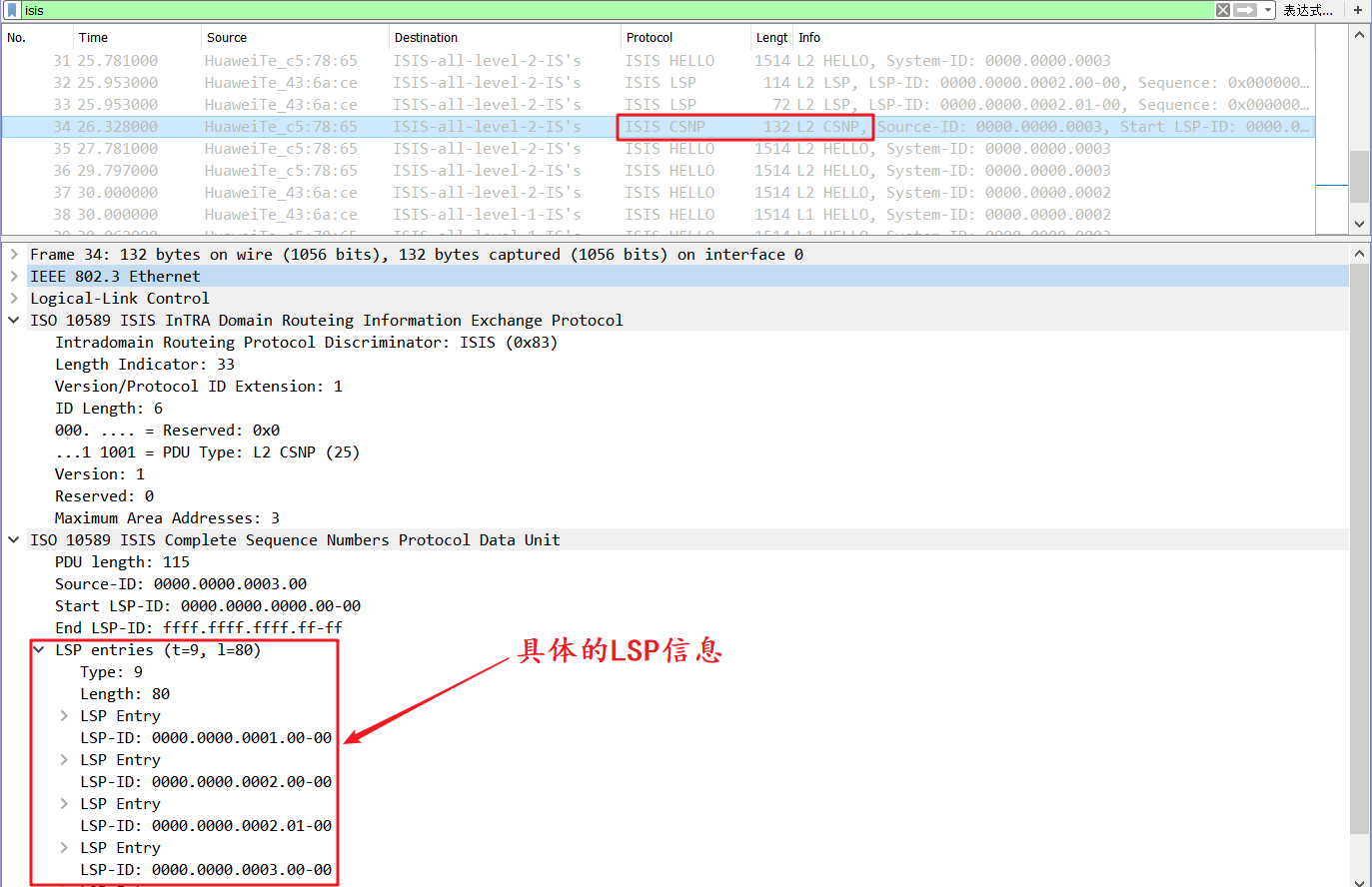1372x887 pixels.
Task: Select packet 31 ISIS HELLO row
Action: 659,61
